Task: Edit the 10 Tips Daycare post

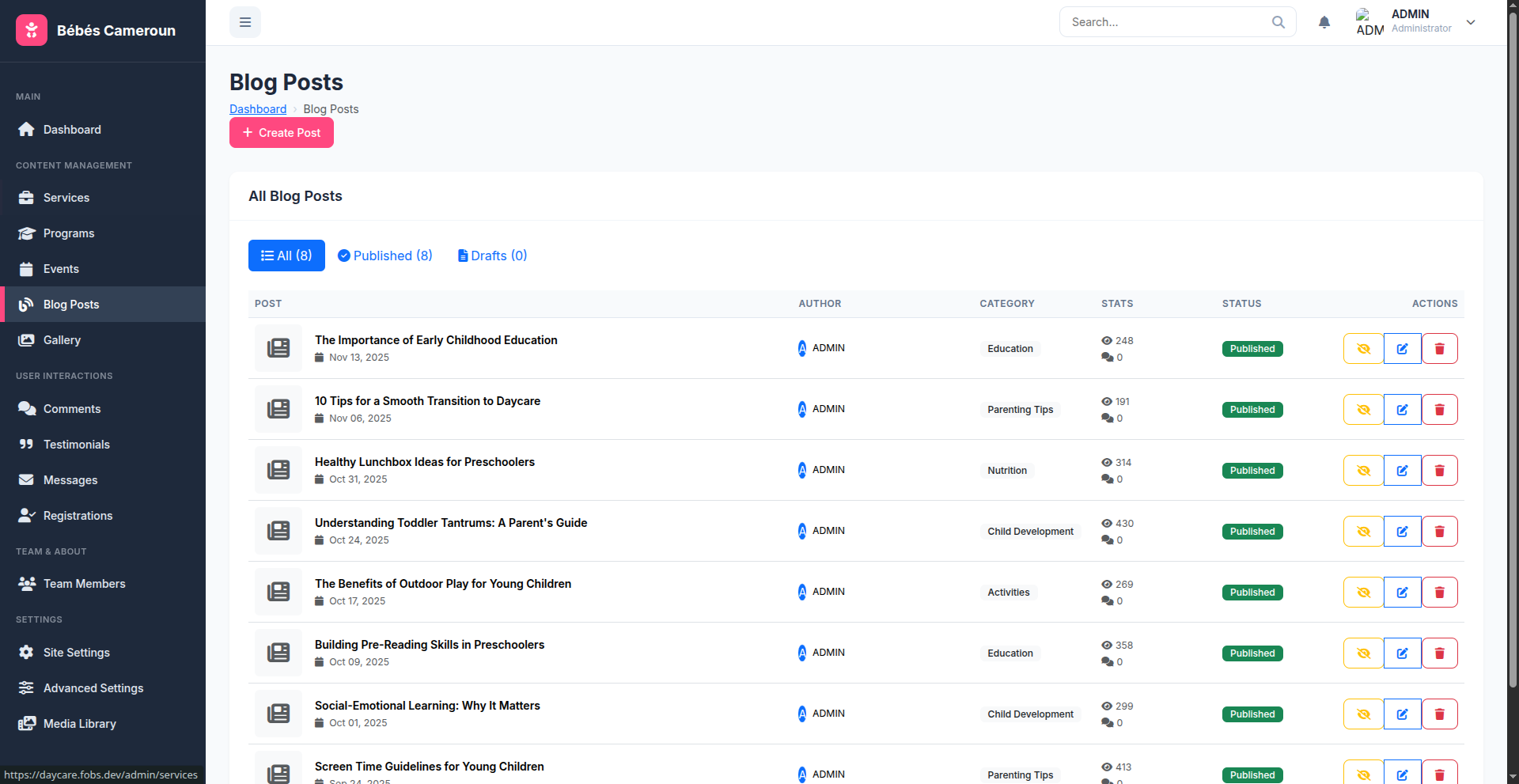Action: (1402, 410)
